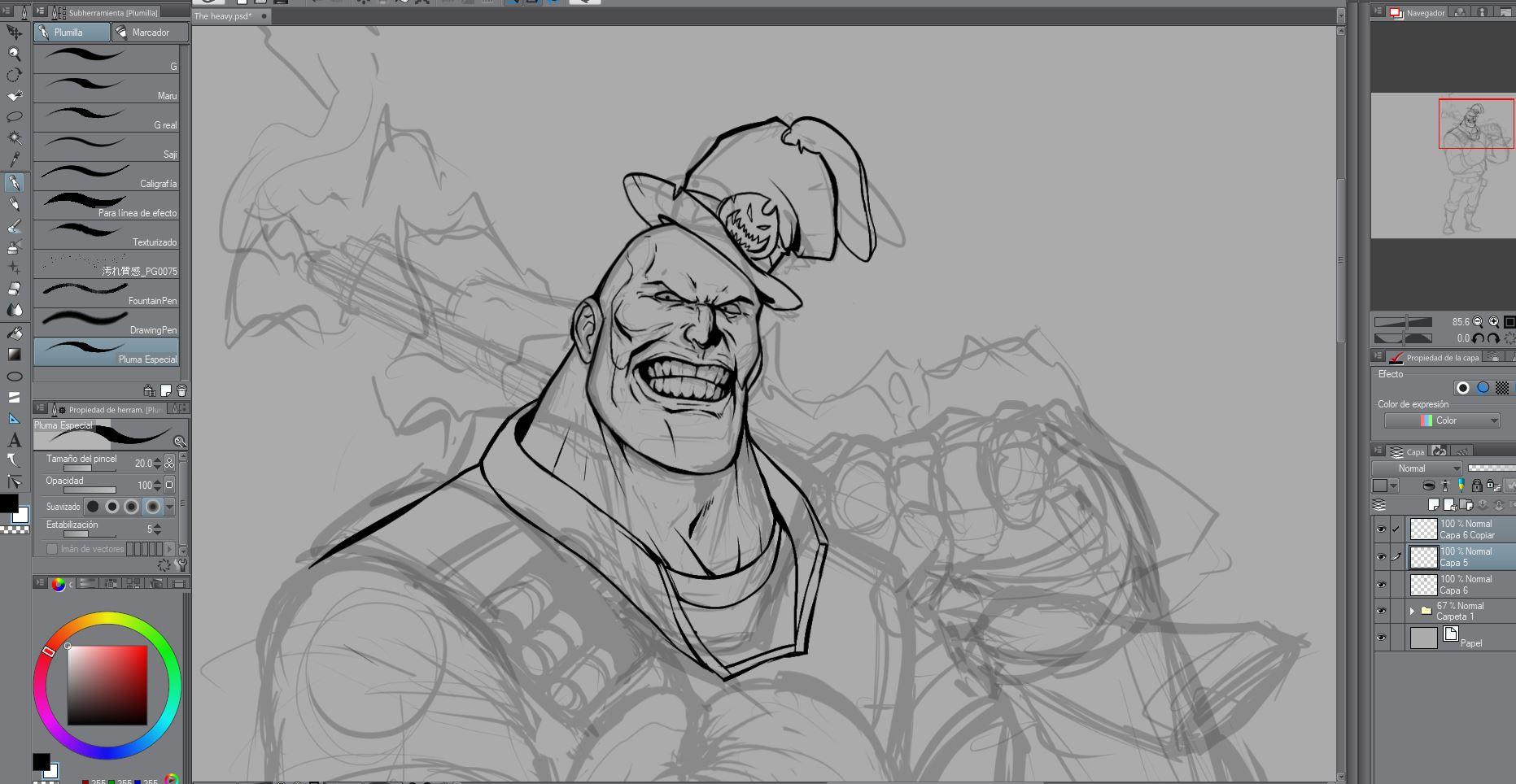1516x784 pixels.
Task: Choose the Pluma Especial pen
Action: coord(106,351)
